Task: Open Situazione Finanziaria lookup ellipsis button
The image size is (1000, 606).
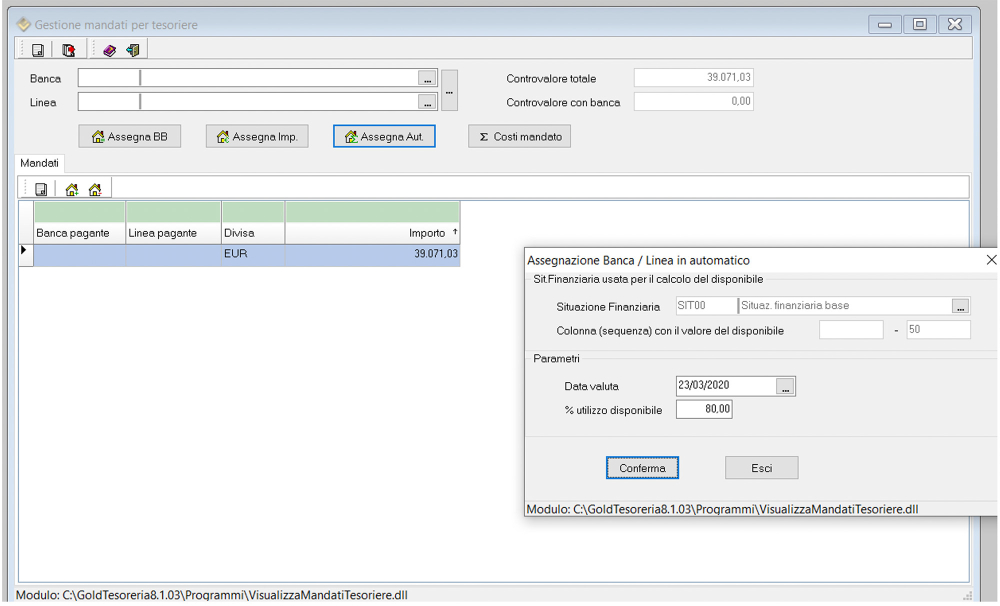Action: (x=960, y=306)
